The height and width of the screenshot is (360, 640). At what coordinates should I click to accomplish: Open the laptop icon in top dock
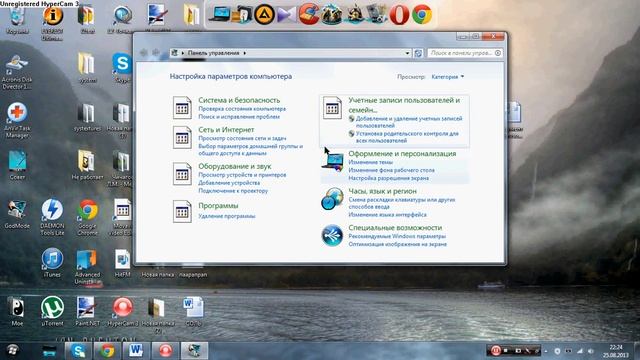[x=219, y=14]
